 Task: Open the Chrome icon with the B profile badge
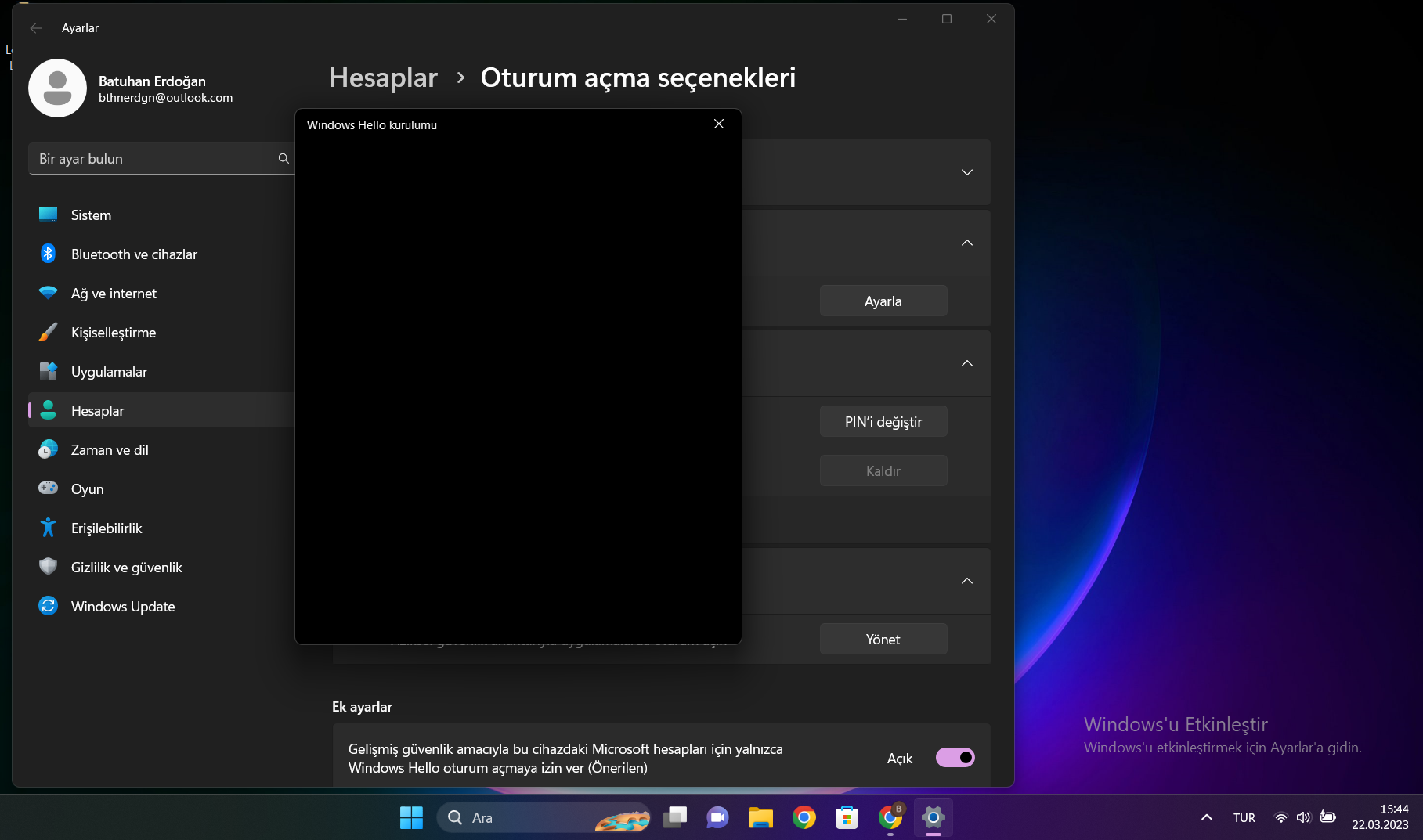coord(890,817)
